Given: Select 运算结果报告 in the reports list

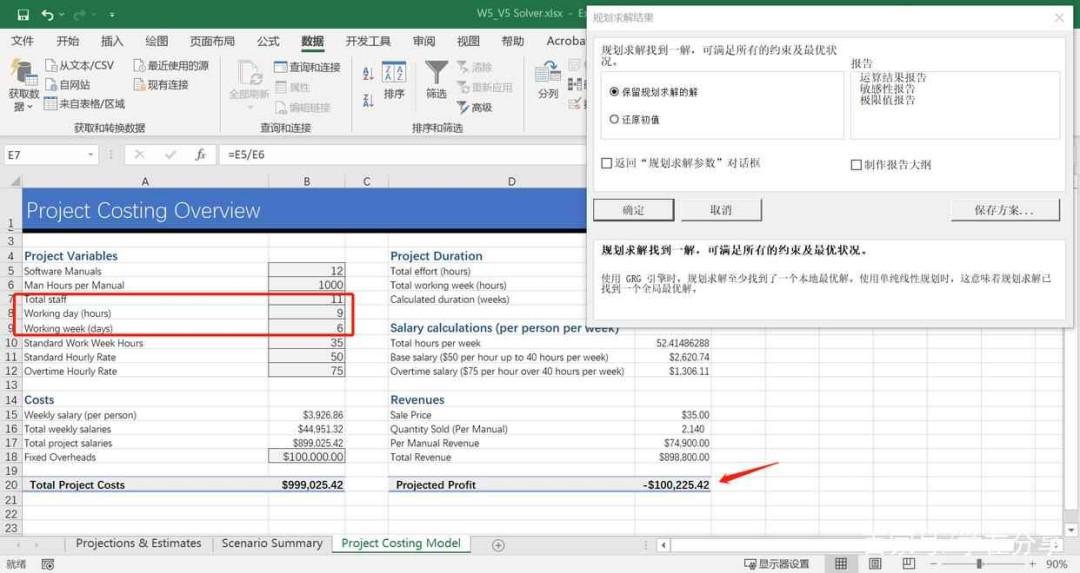Looking at the screenshot, I should click(893, 77).
